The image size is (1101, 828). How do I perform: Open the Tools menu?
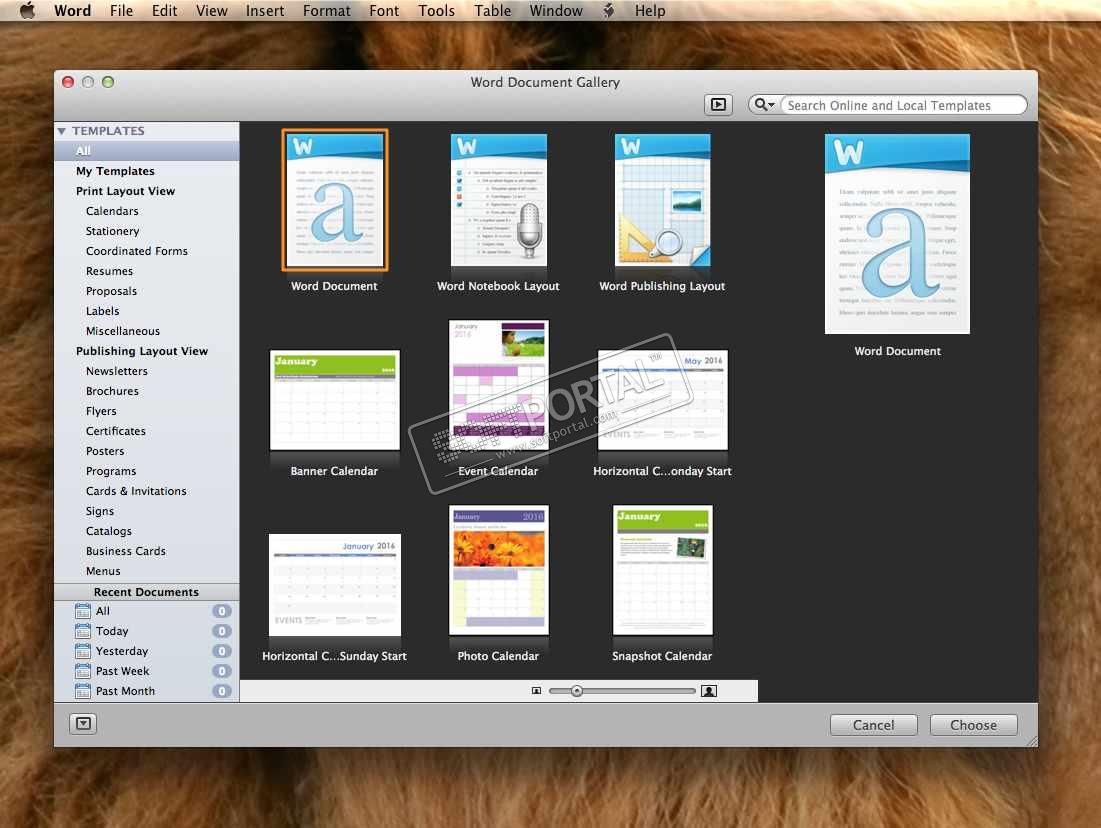tap(437, 11)
